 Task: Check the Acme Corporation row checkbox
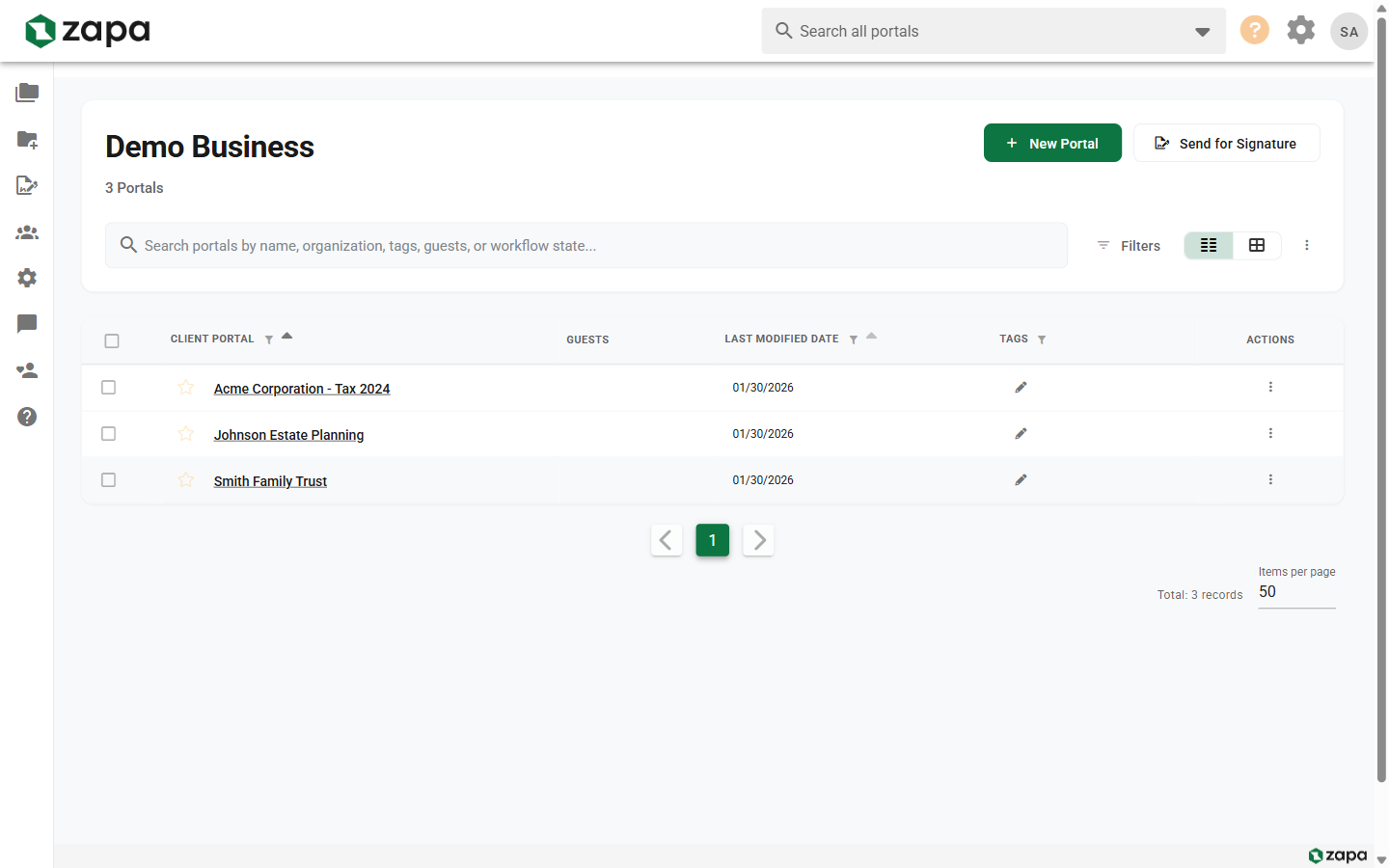(x=109, y=388)
